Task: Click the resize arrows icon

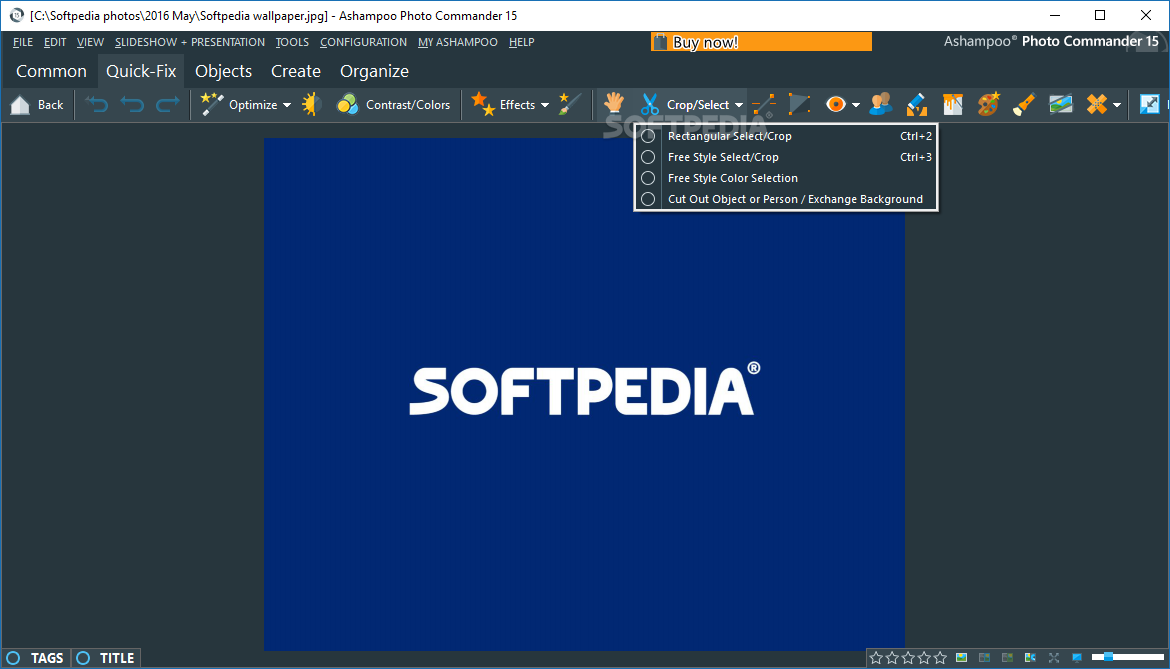Action: tap(1150, 104)
